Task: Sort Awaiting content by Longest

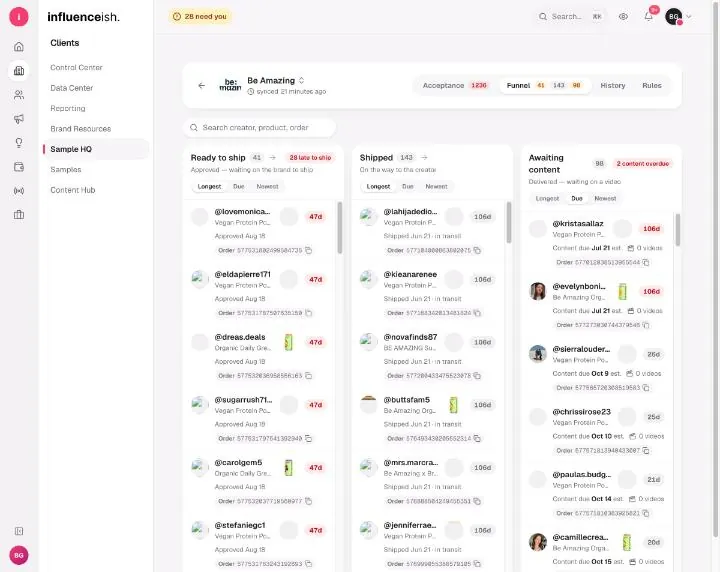Action: click(x=547, y=198)
